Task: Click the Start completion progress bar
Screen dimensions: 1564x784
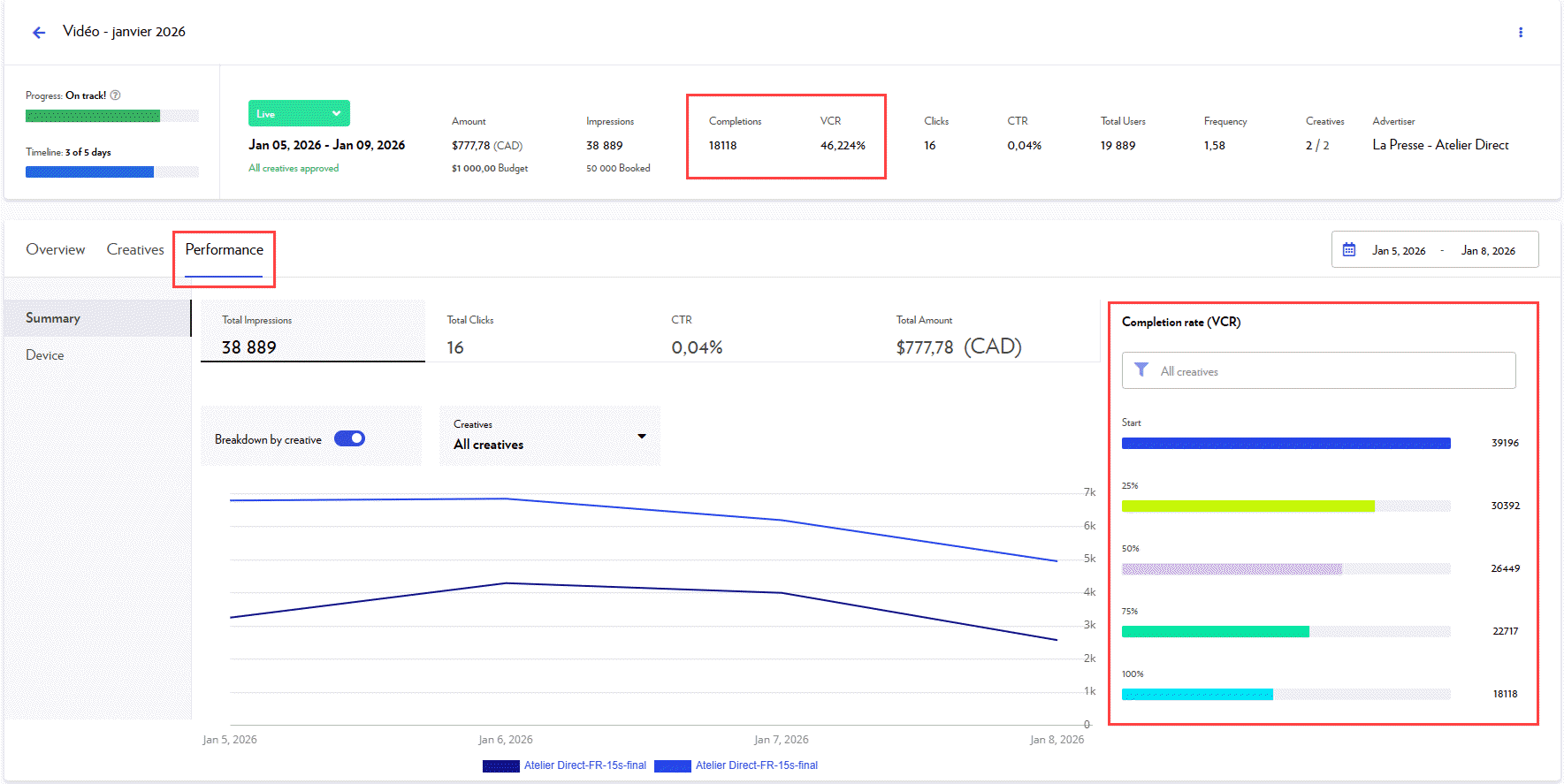Action: (x=1286, y=444)
